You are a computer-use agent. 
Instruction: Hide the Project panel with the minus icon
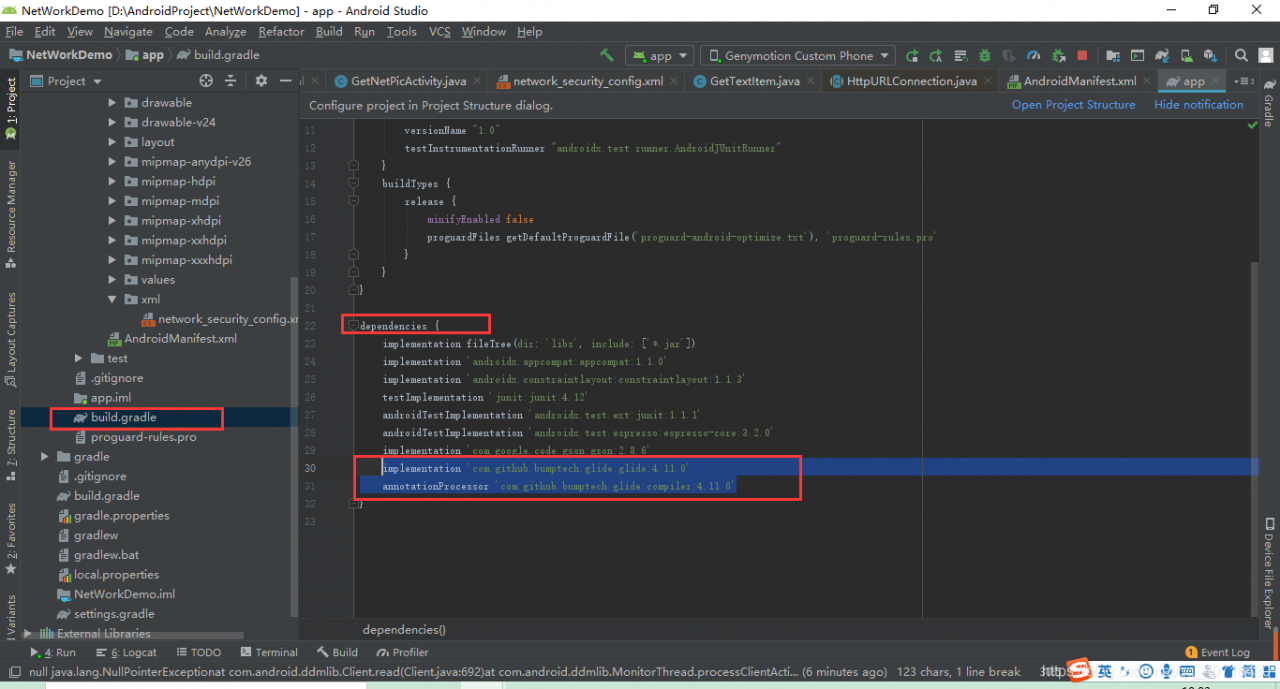(x=286, y=81)
